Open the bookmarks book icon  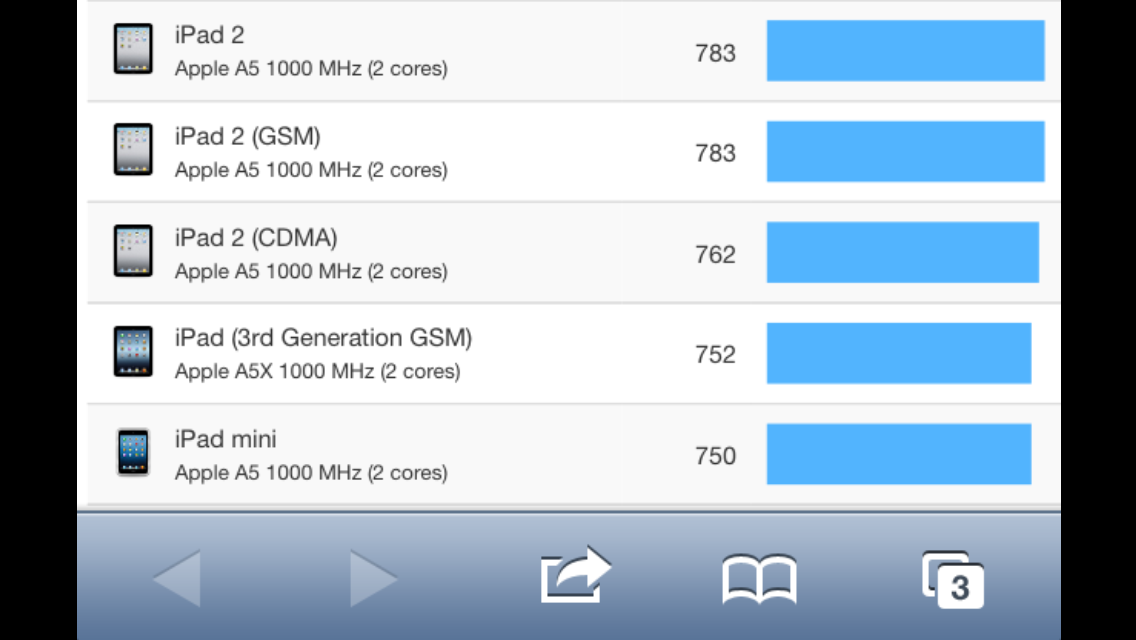point(759,578)
